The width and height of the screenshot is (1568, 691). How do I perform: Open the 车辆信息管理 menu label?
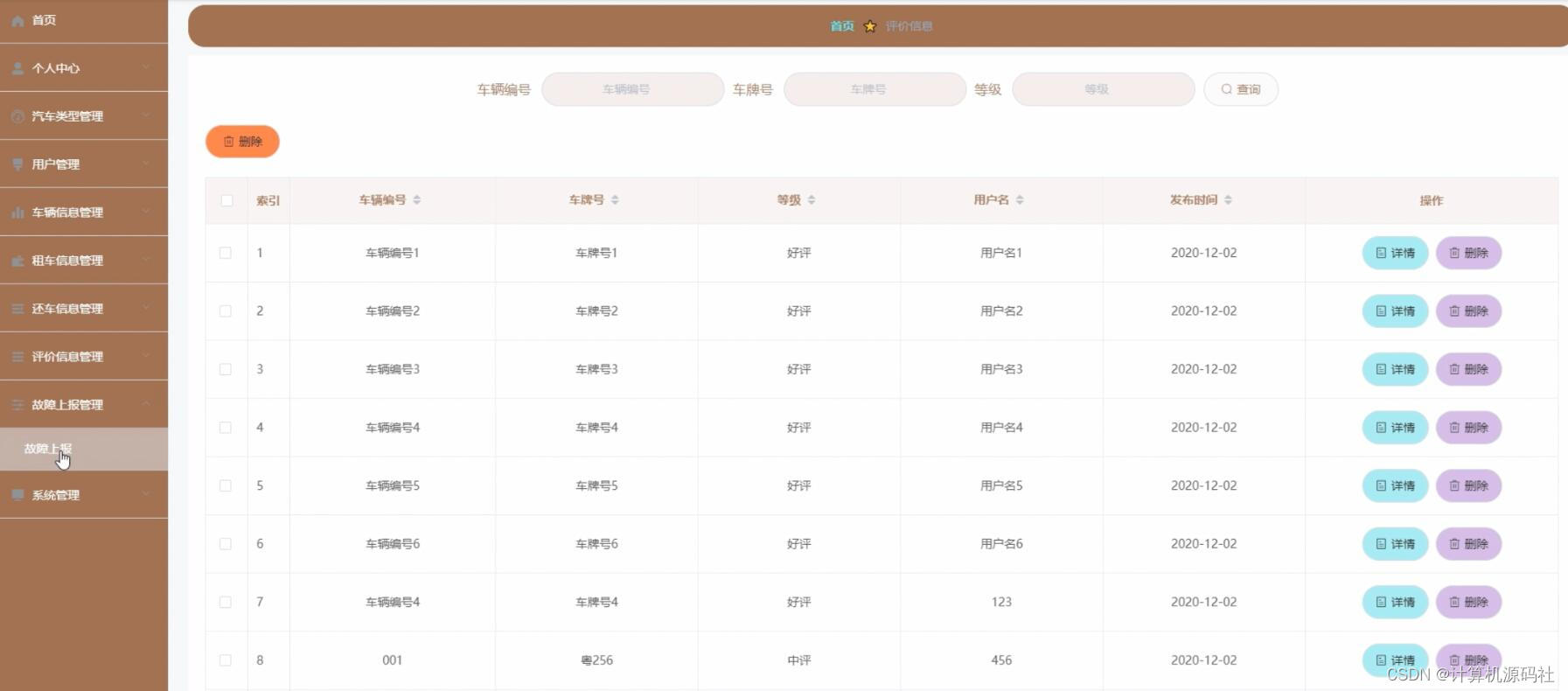pos(67,213)
